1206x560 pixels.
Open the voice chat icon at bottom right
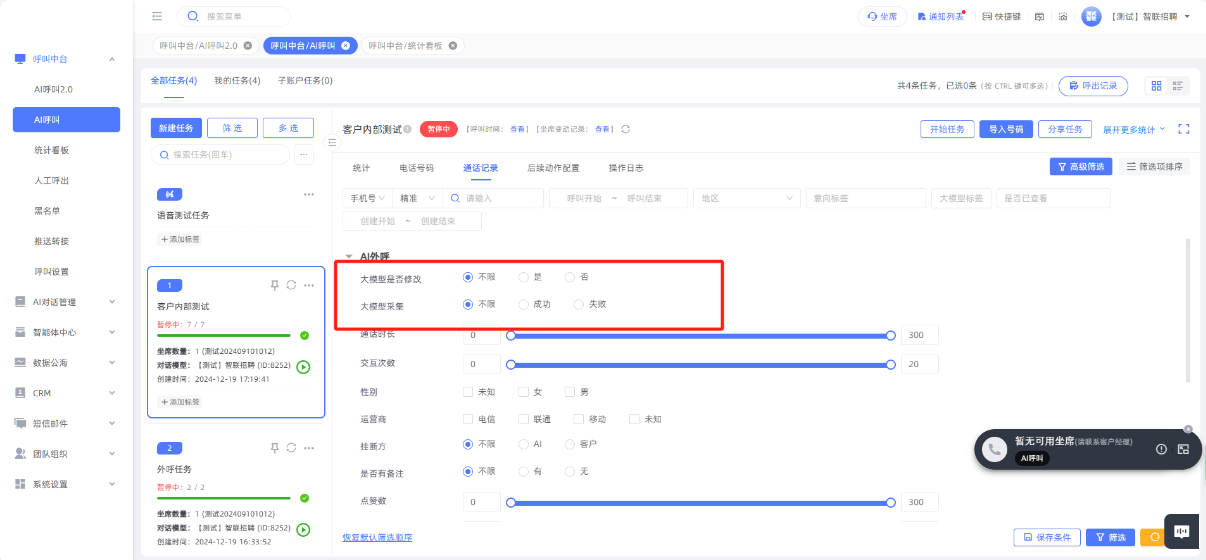click(1181, 532)
